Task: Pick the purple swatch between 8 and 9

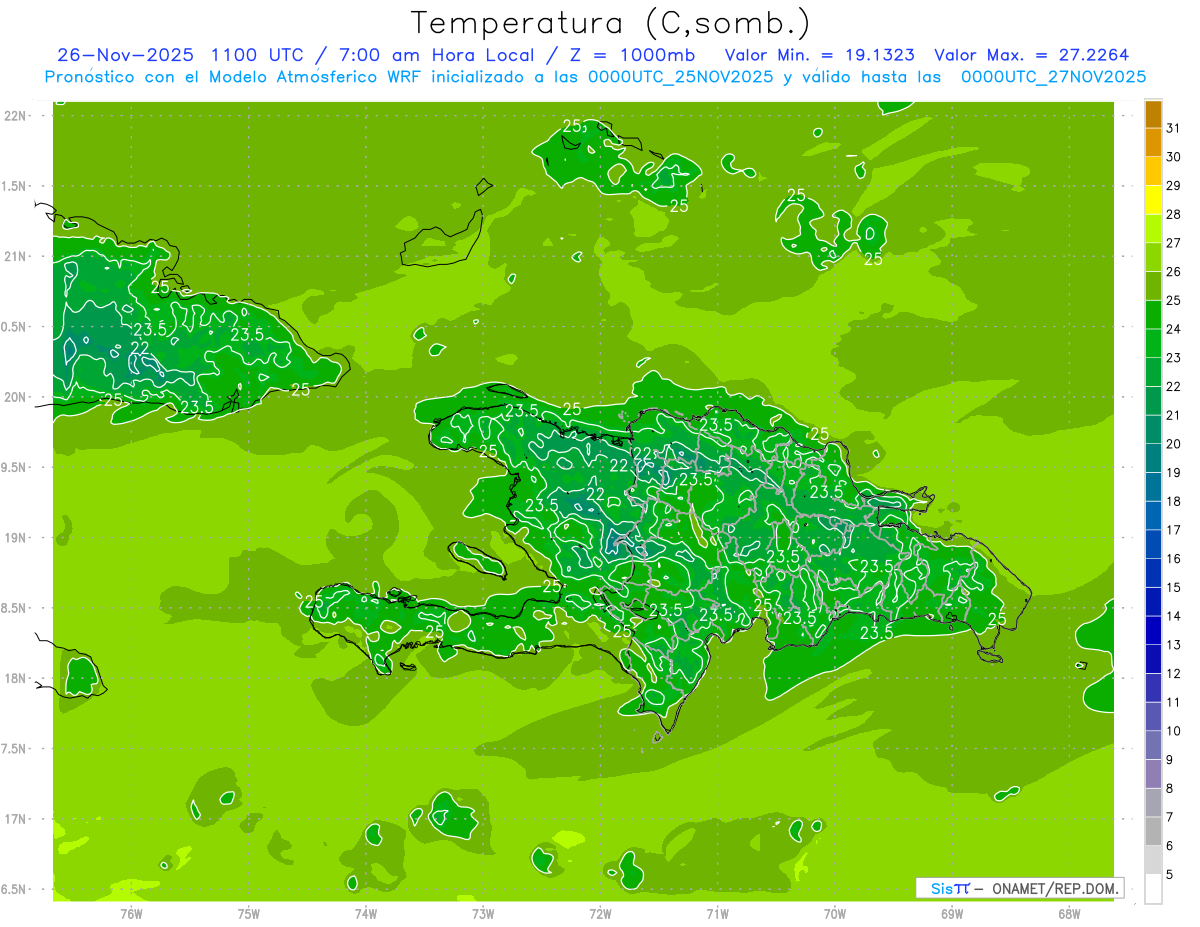Action: [x=1153, y=774]
